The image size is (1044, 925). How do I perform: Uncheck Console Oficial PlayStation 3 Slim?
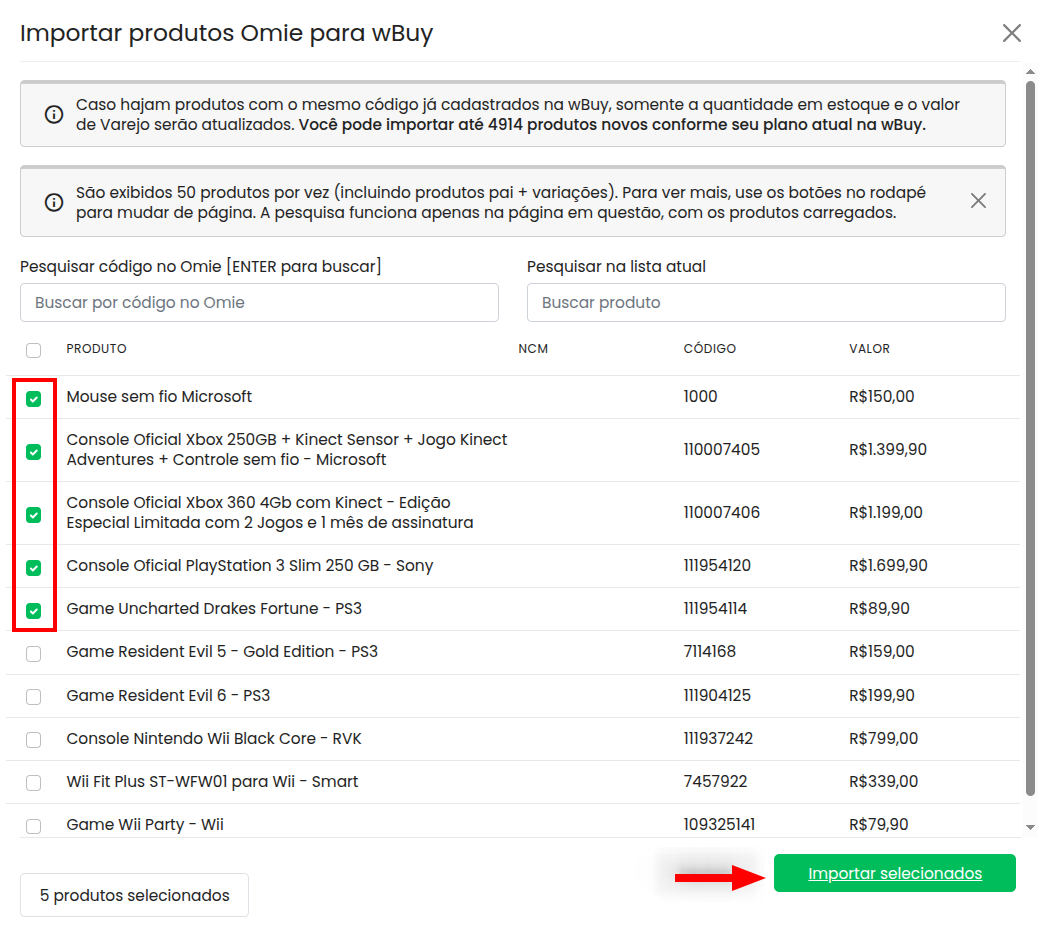pyautogui.click(x=34, y=568)
